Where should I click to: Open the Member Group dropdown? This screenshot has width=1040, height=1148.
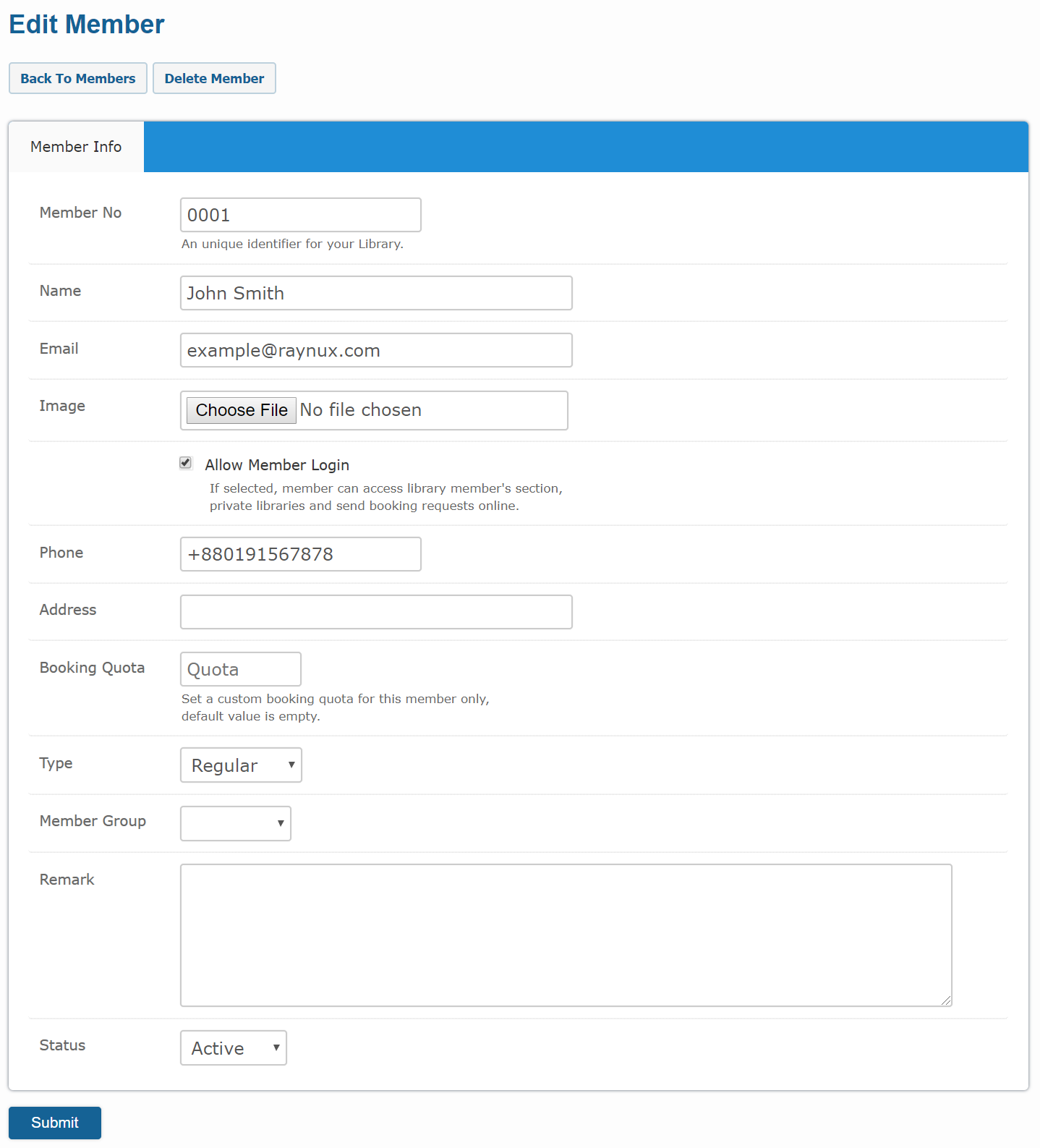point(236,823)
